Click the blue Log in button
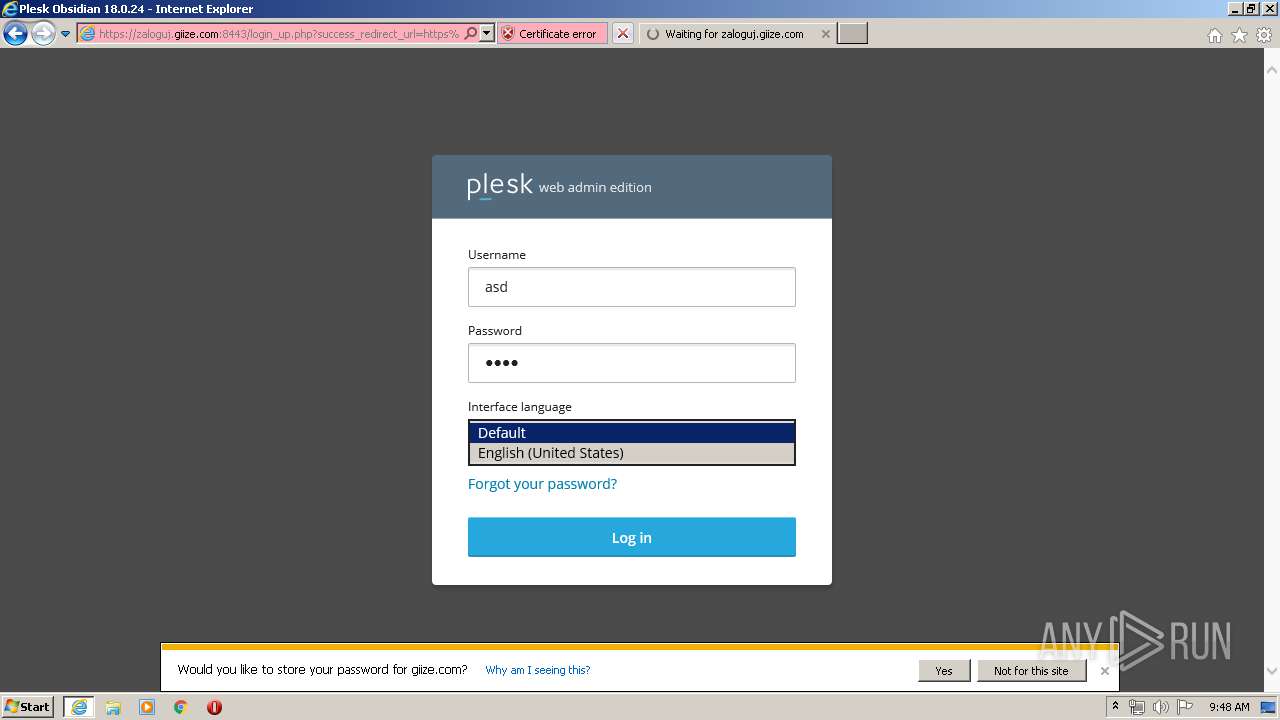This screenshot has height=720, width=1280. [x=632, y=537]
